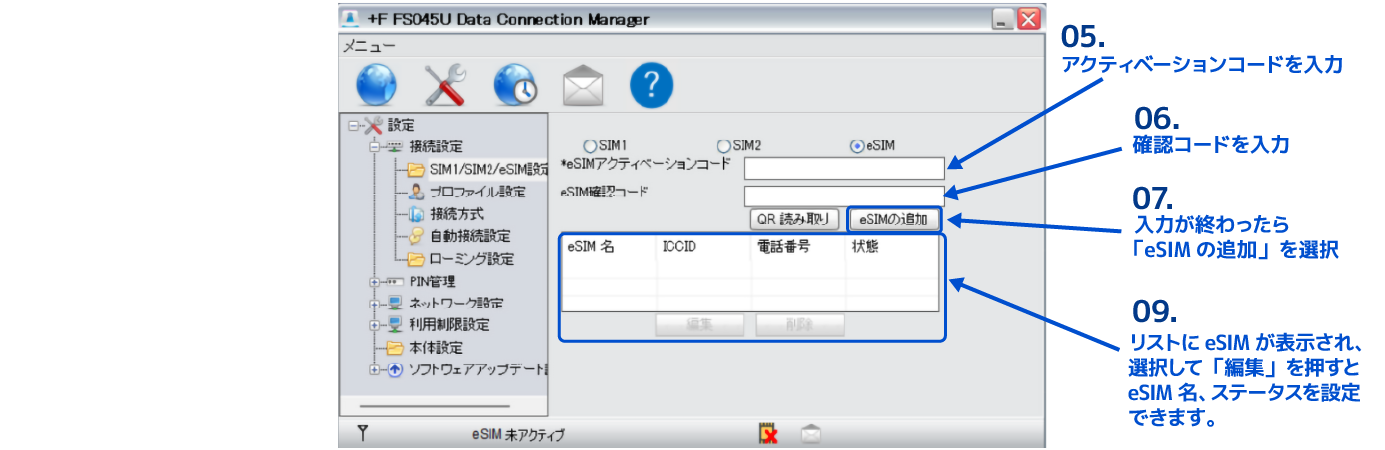Select the PIN管理 tree label
The height and width of the screenshot is (450, 1385).
coord(432,281)
